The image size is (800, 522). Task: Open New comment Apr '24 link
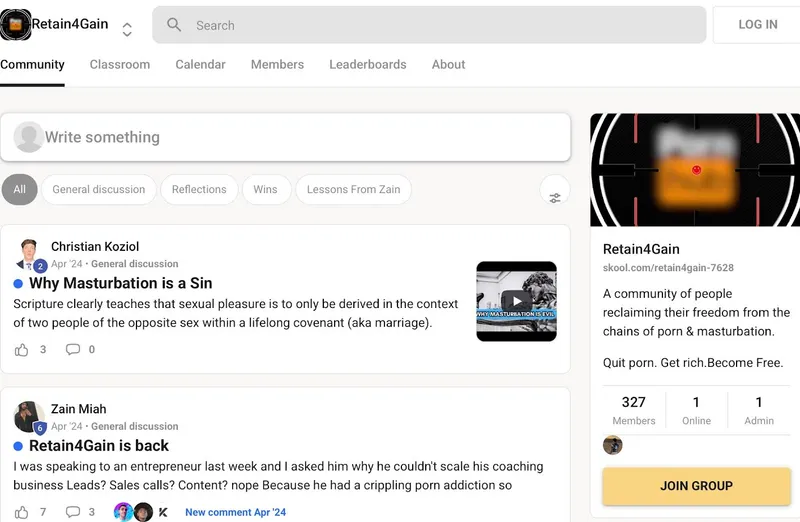point(236,512)
